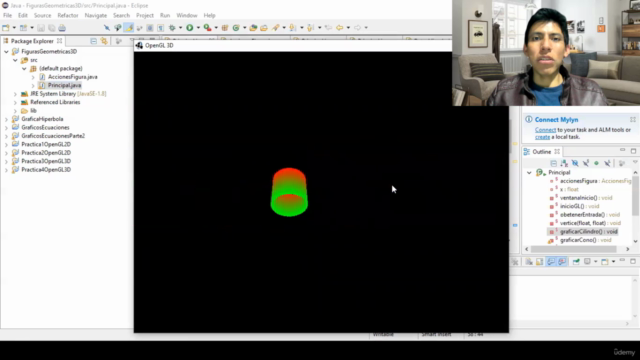Expand JRE System Library node
Image resolution: width=640 pixels, height=360 pixels.
(x=15, y=94)
